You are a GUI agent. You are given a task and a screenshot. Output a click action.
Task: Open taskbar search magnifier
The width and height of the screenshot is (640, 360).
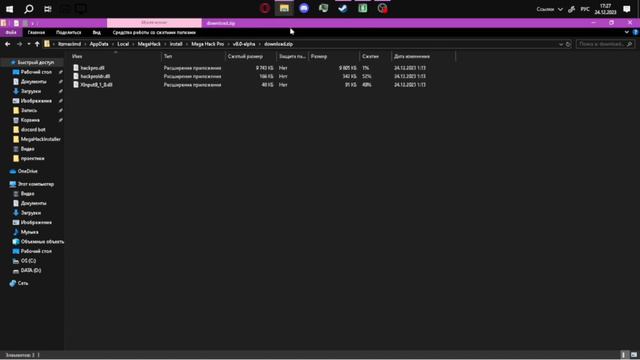tap(29, 9)
